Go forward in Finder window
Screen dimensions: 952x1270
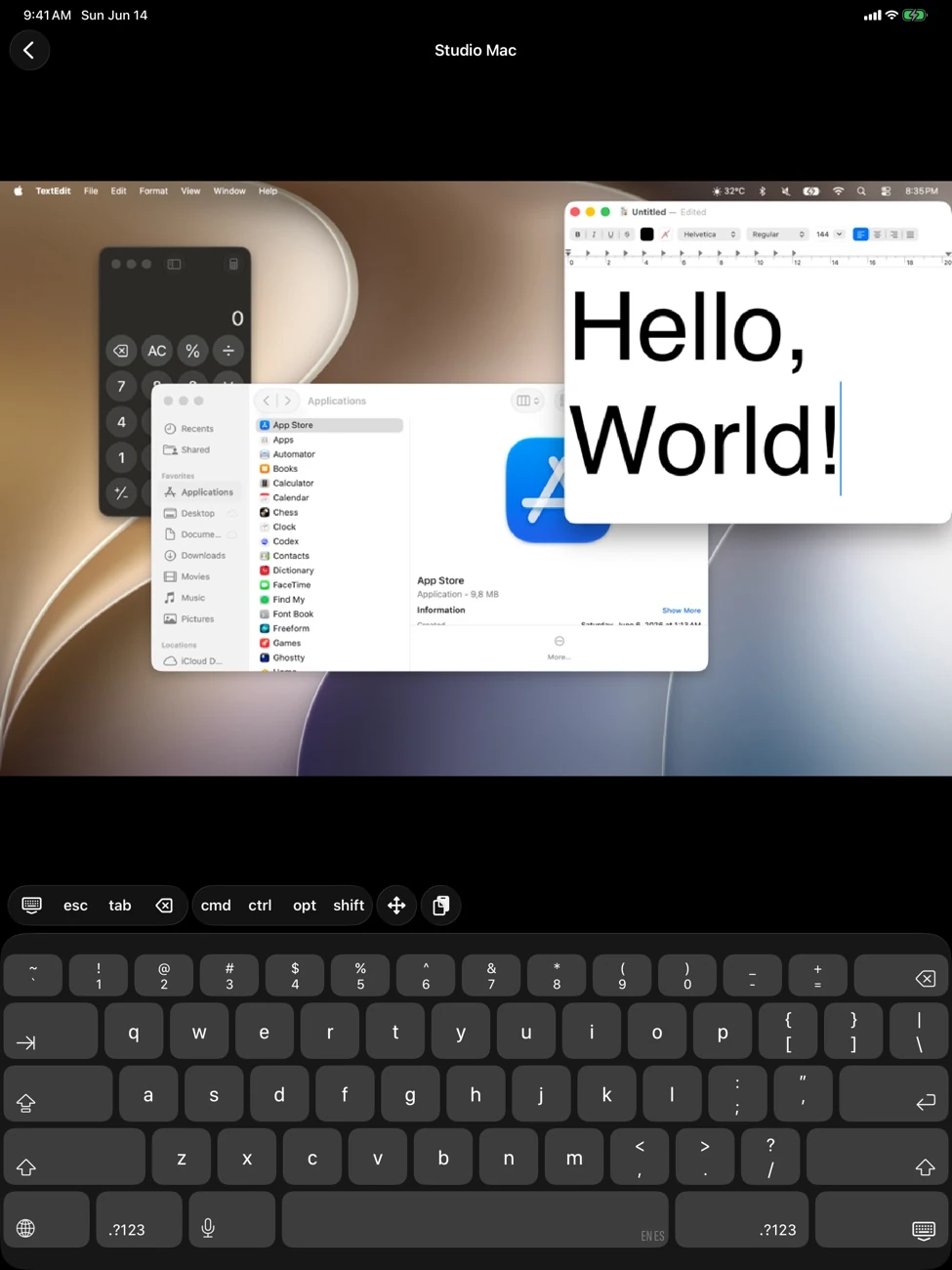pos(287,401)
